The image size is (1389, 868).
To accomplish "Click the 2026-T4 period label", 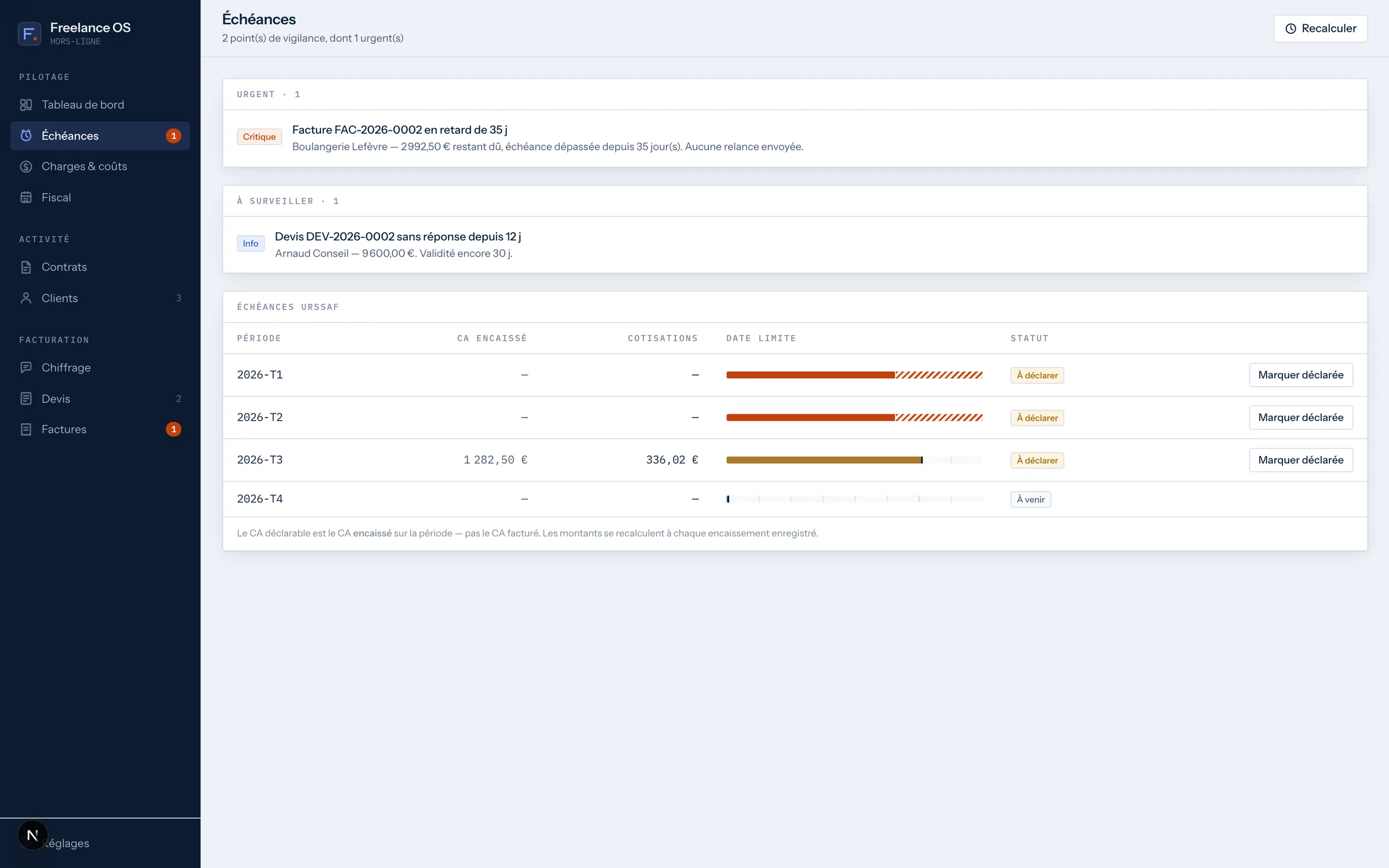I will point(260,499).
